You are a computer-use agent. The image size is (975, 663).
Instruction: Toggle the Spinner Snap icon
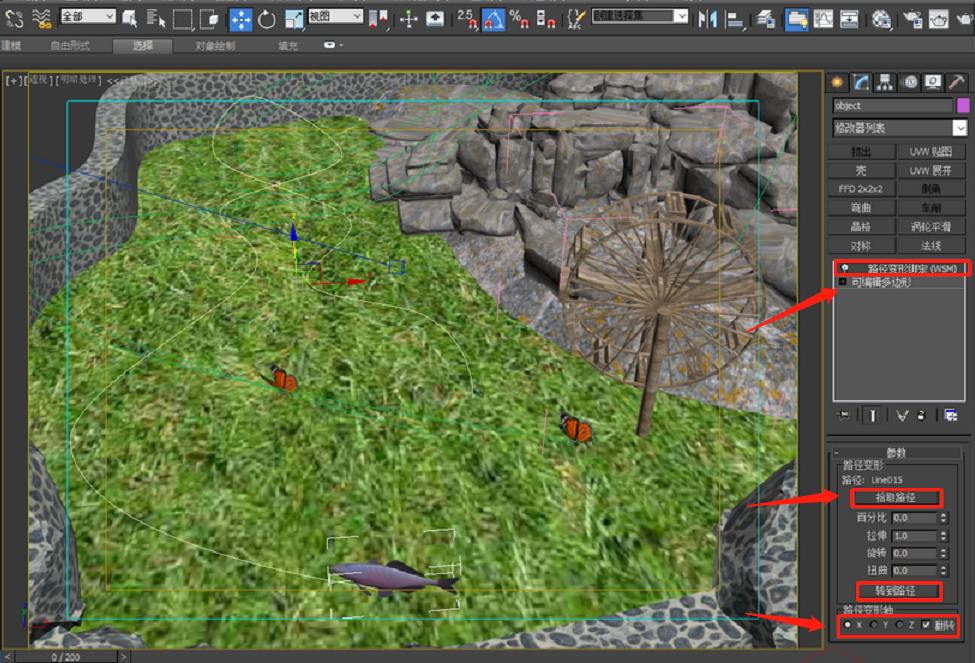click(x=545, y=19)
